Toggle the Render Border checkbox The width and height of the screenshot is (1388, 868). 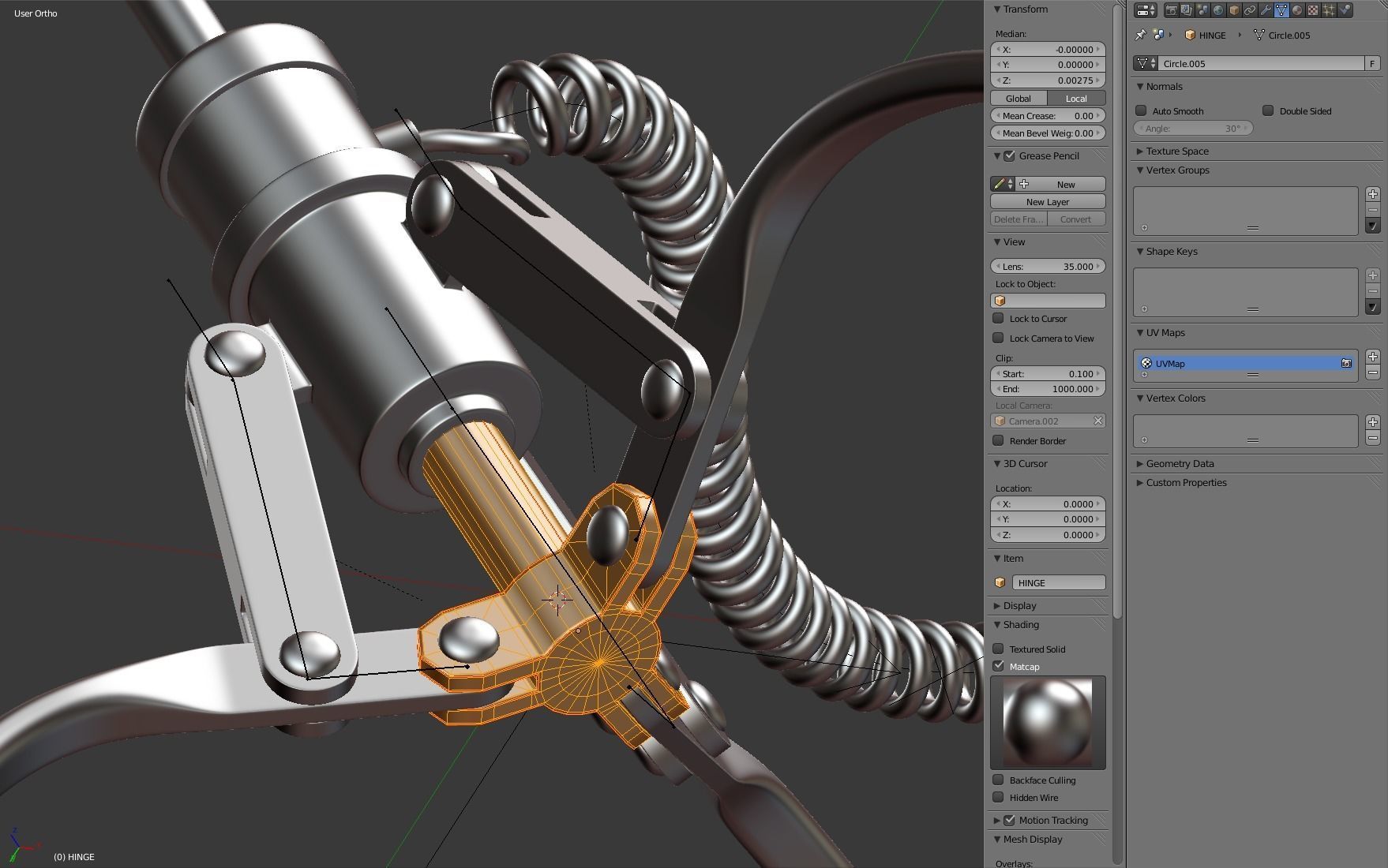(999, 440)
